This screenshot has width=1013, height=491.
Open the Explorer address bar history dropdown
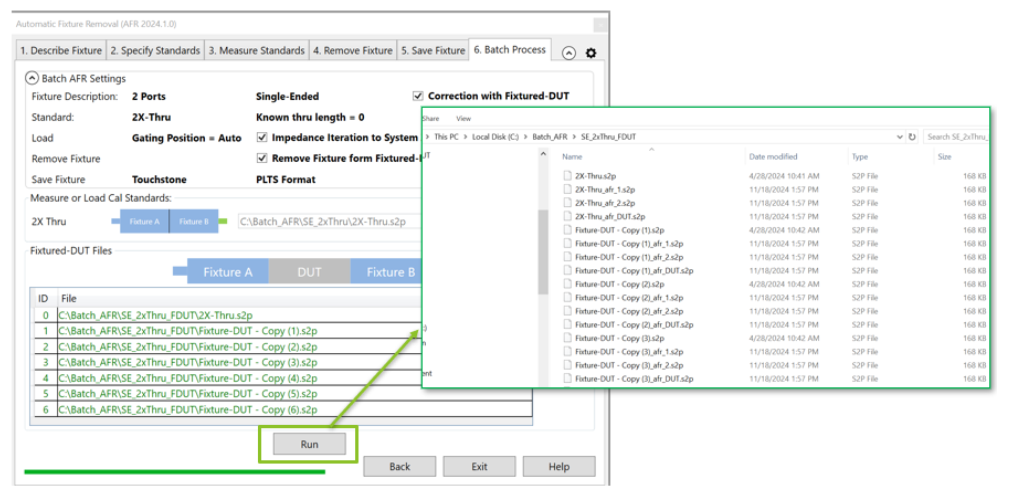[x=898, y=136]
